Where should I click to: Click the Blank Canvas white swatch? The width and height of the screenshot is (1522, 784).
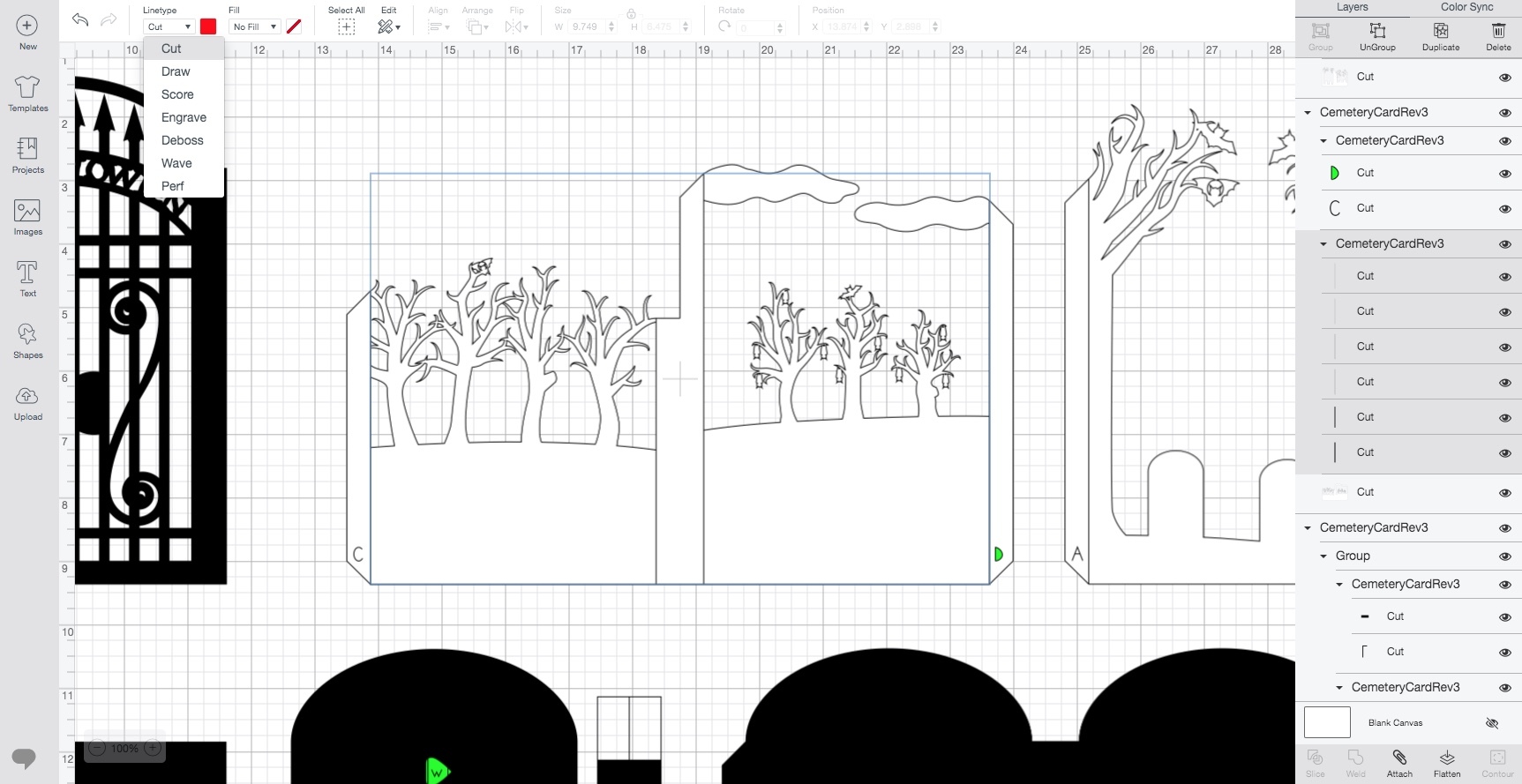[x=1327, y=722]
